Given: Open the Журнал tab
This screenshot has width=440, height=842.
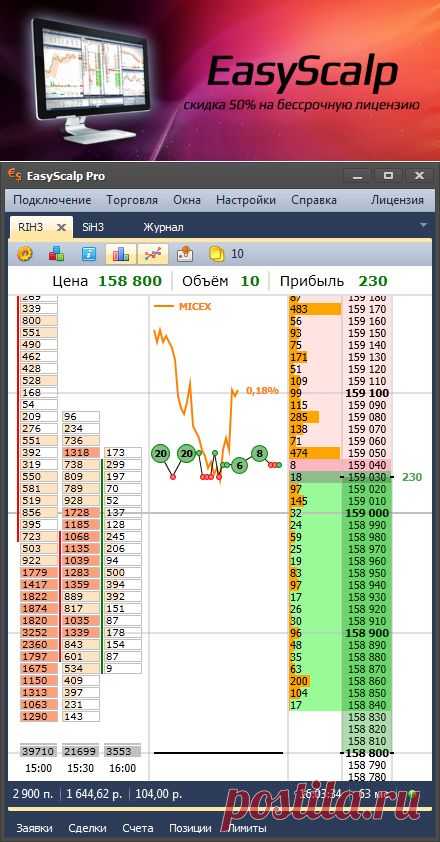Looking at the screenshot, I should [x=163, y=227].
